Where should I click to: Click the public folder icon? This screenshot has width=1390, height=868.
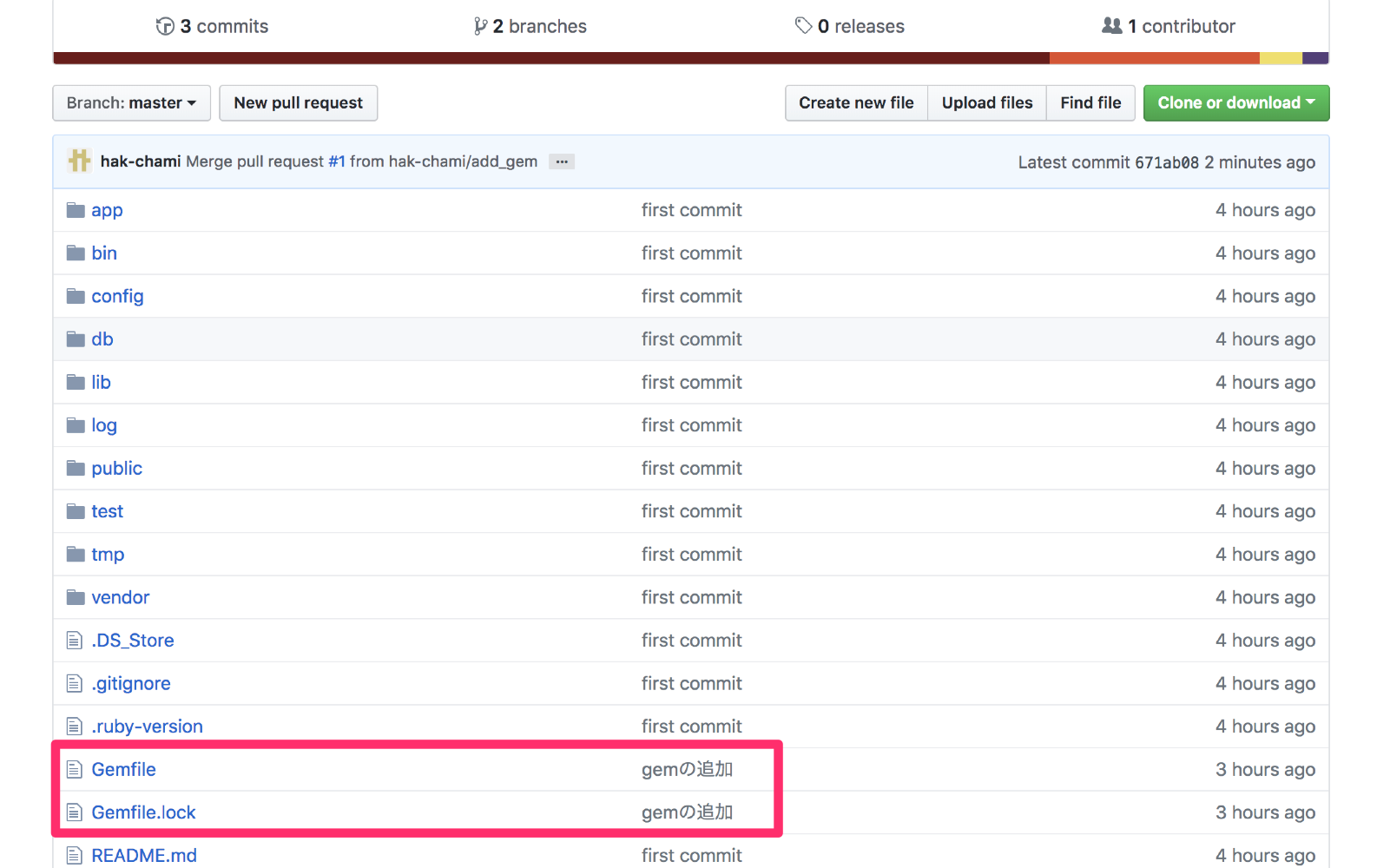tap(76, 468)
